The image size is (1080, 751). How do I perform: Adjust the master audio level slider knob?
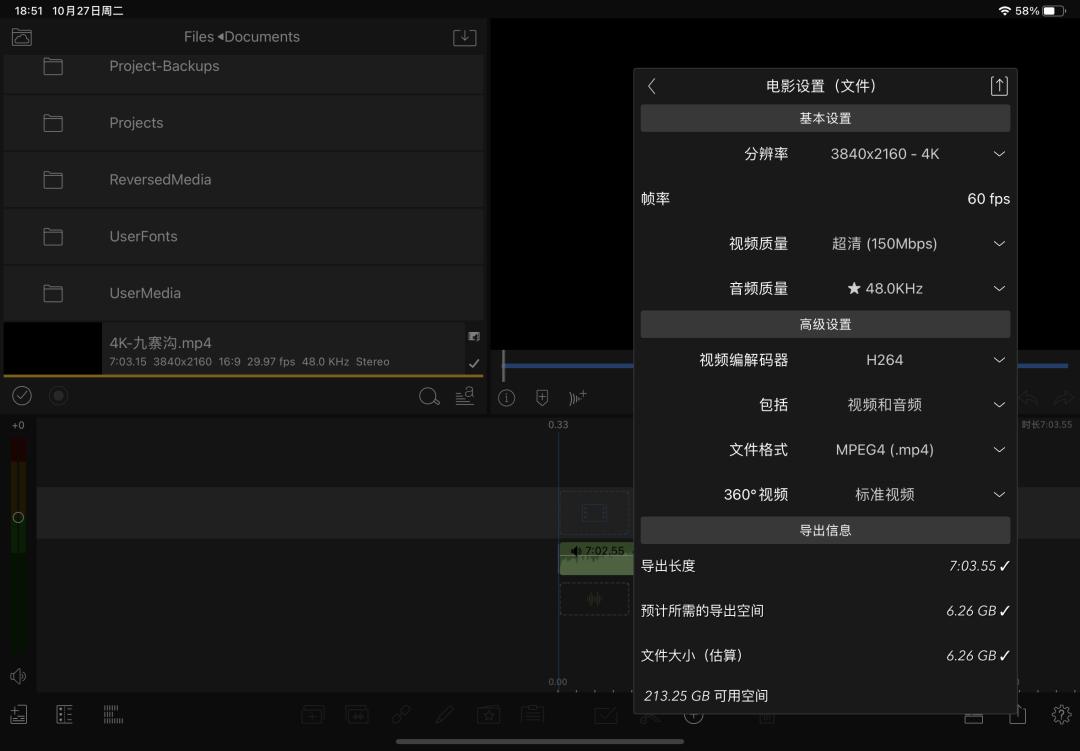pyautogui.click(x=18, y=517)
